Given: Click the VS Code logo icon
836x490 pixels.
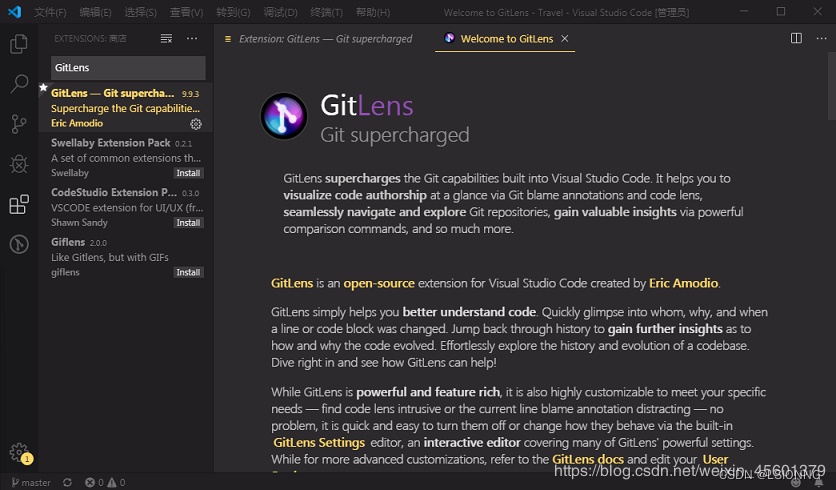Looking at the screenshot, I should [14, 12].
